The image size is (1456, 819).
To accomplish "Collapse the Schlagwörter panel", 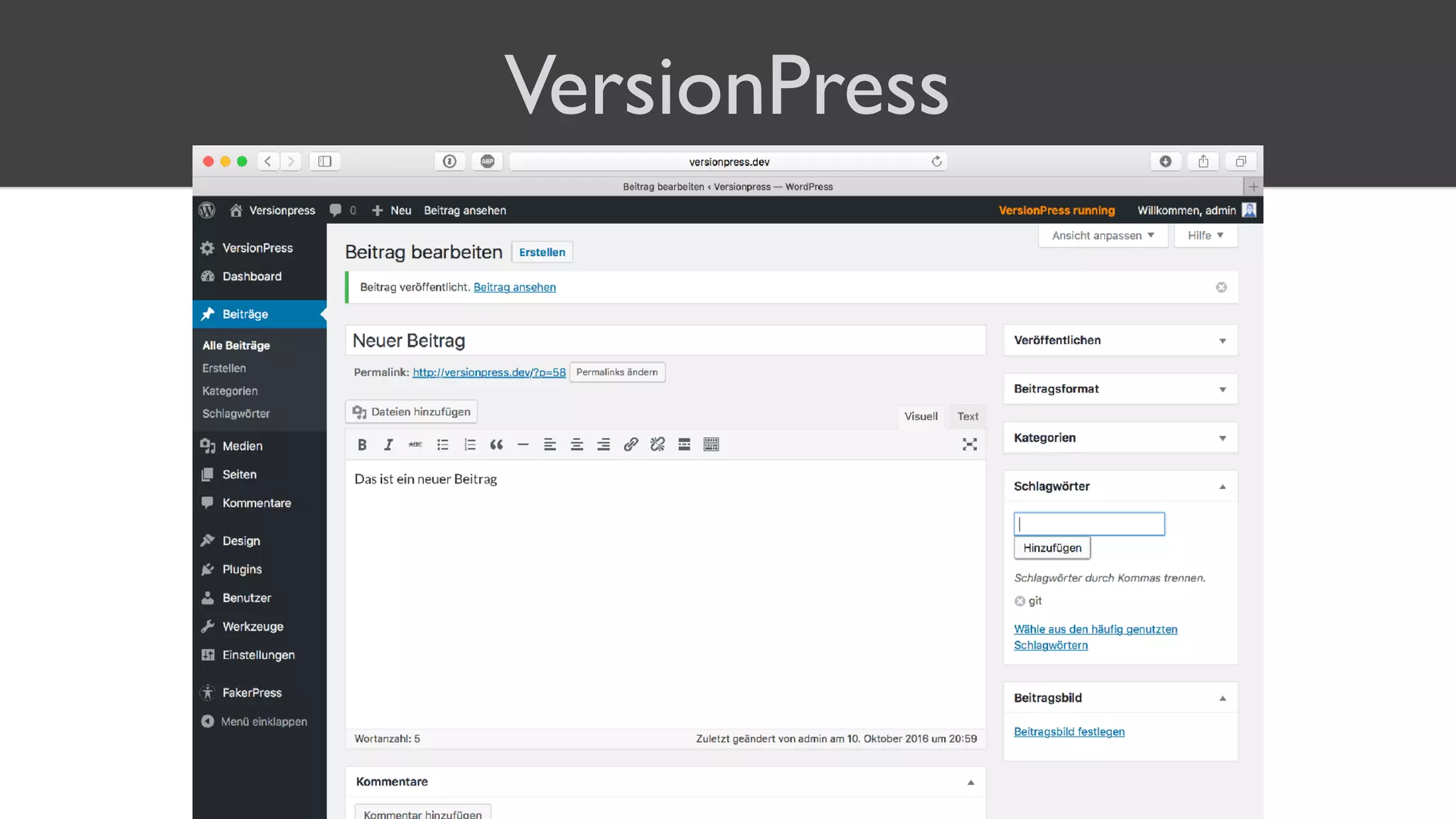I will pyautogui.click(x=1223, y=487).
